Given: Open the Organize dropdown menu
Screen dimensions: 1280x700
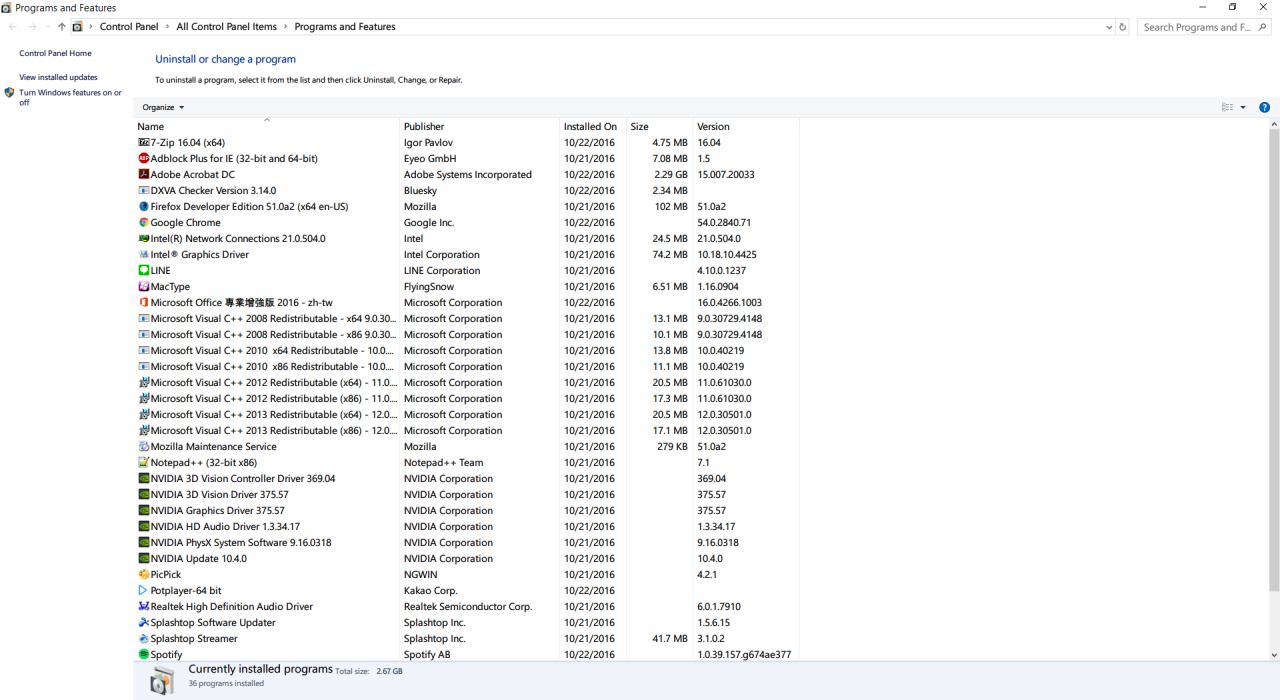Looking at the screenshot, I should (164, 107).
